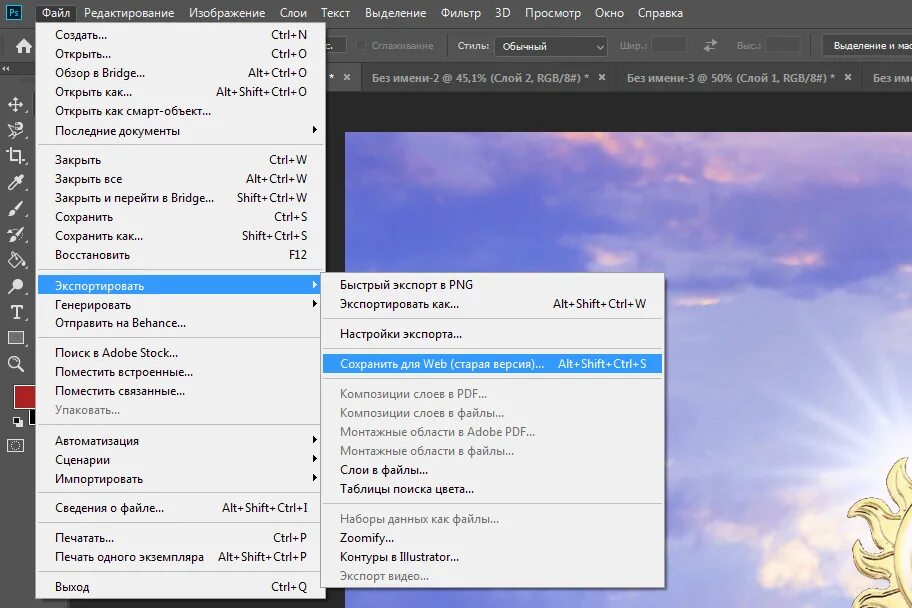The image size is (912, 608).
Task: Close the Без имени-2 tab
Action: click(x=602, y=77)
